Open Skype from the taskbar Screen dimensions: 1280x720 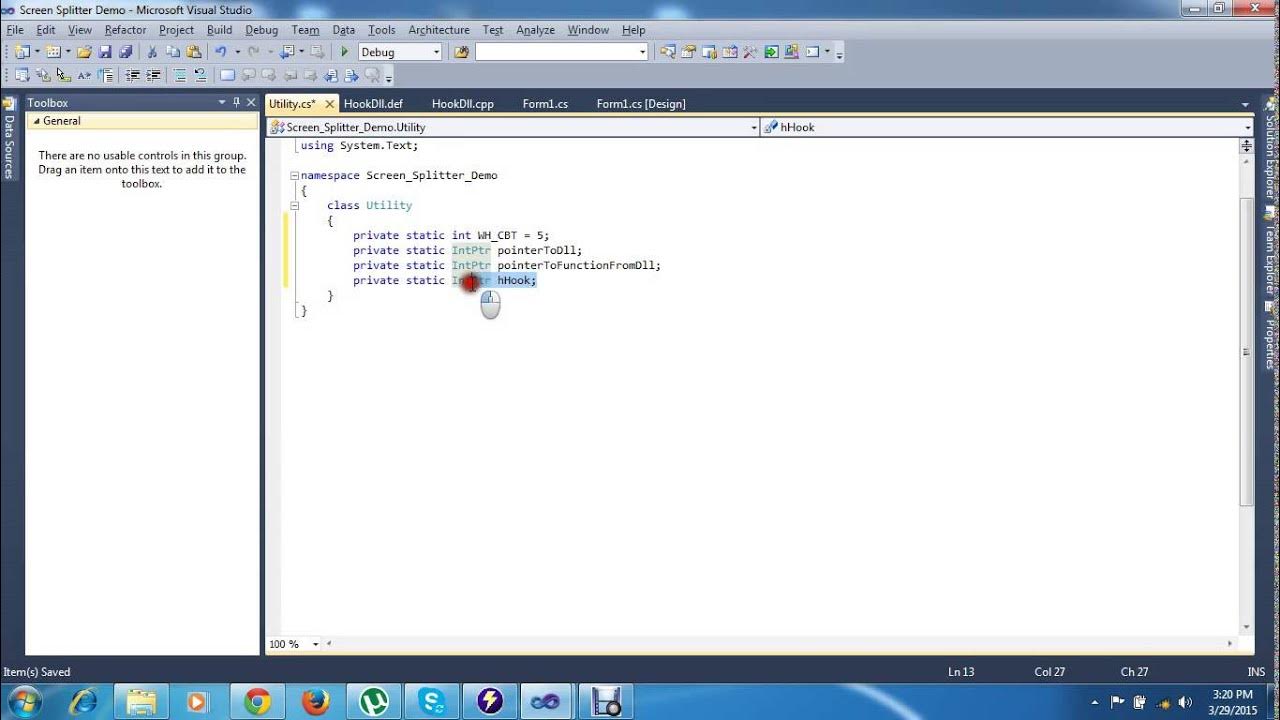[432, 701]
